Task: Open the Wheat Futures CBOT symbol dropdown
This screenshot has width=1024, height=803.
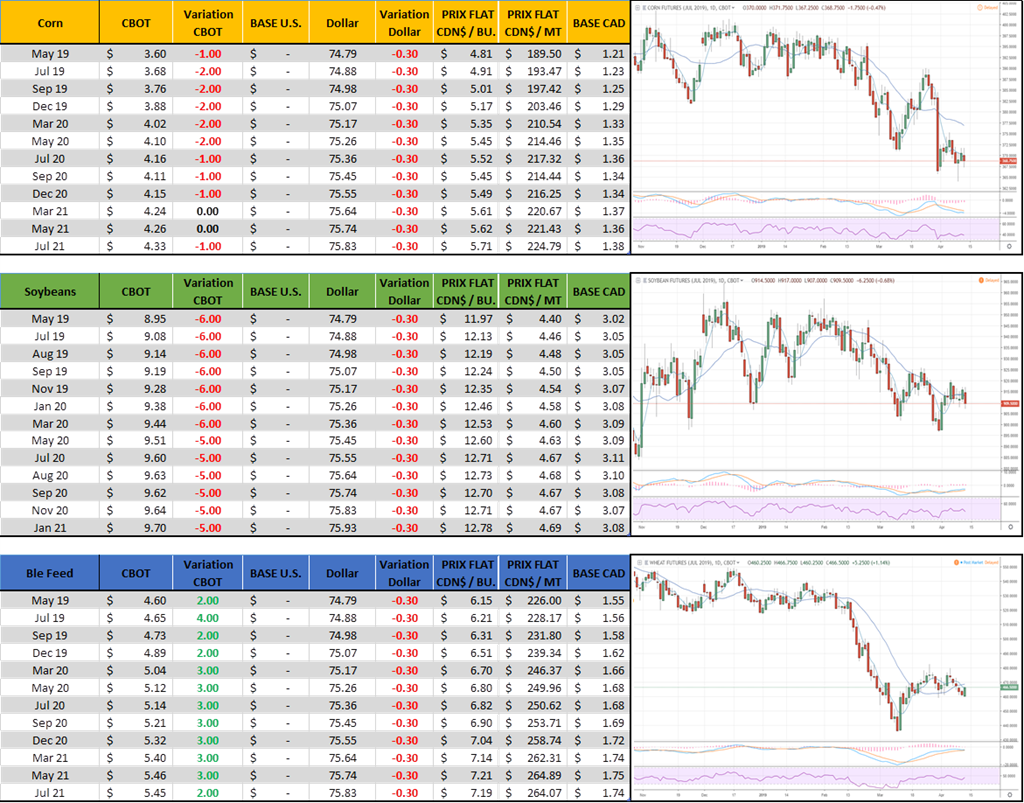Action: (740, 563)
